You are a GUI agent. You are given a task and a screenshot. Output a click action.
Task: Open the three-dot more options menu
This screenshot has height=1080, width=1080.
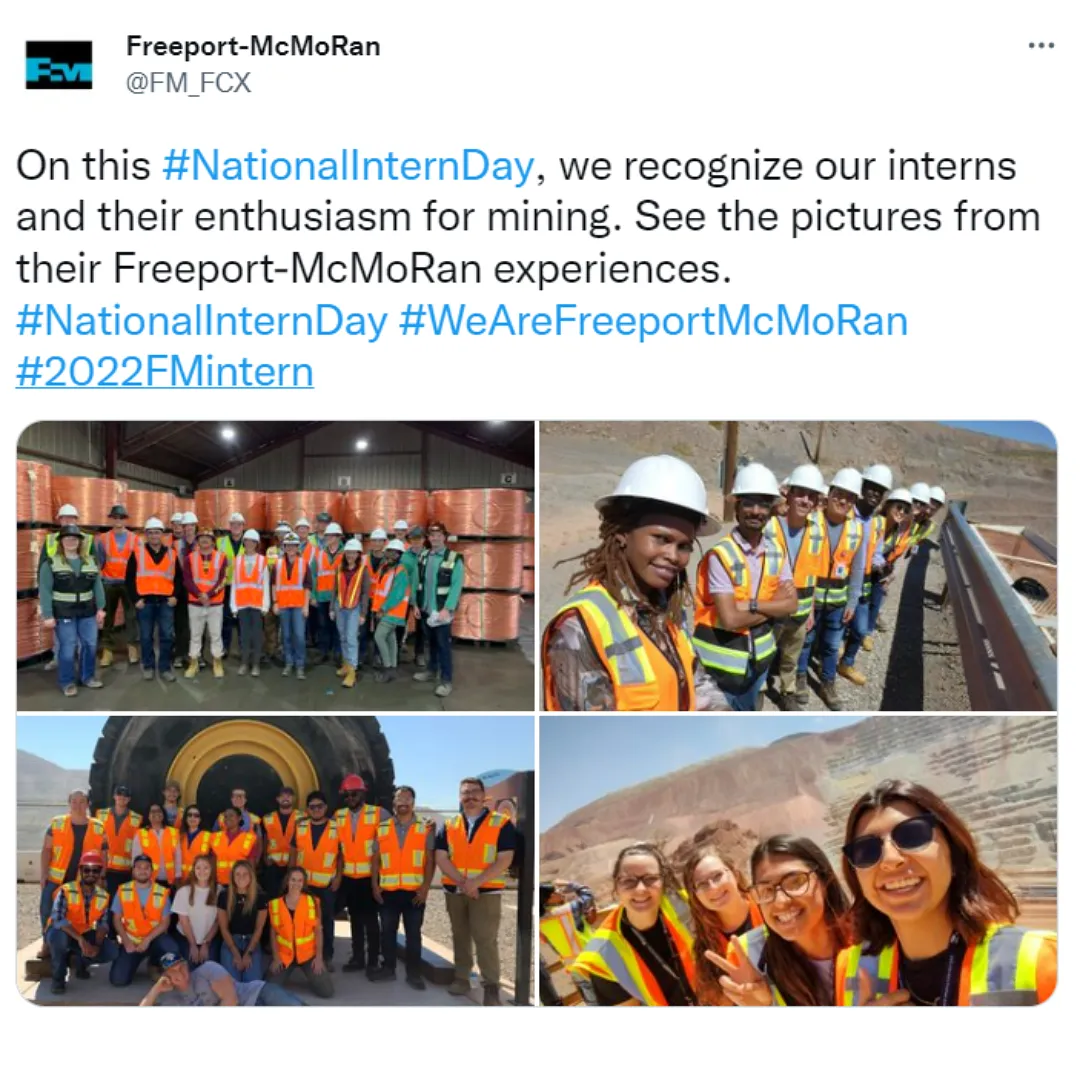click(1041, 46)
